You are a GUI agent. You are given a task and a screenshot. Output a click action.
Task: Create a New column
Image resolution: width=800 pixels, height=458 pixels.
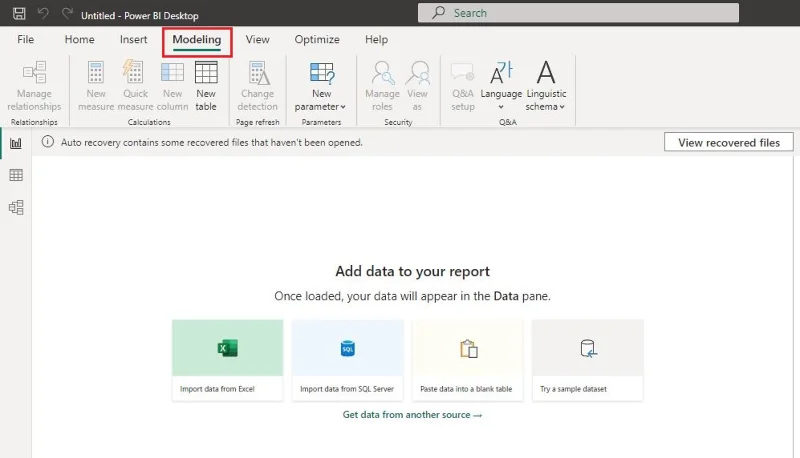[x=172, y=86]
